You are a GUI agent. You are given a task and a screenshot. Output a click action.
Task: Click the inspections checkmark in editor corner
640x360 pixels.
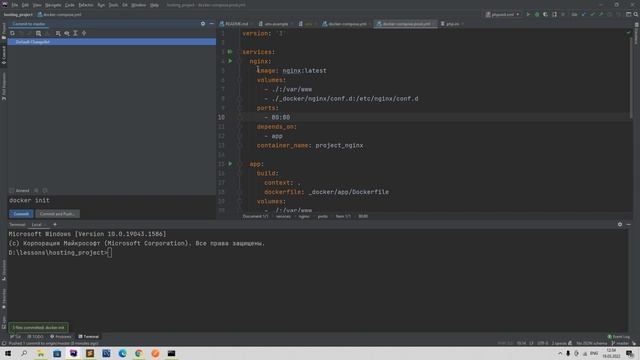(x=628, y=33)
